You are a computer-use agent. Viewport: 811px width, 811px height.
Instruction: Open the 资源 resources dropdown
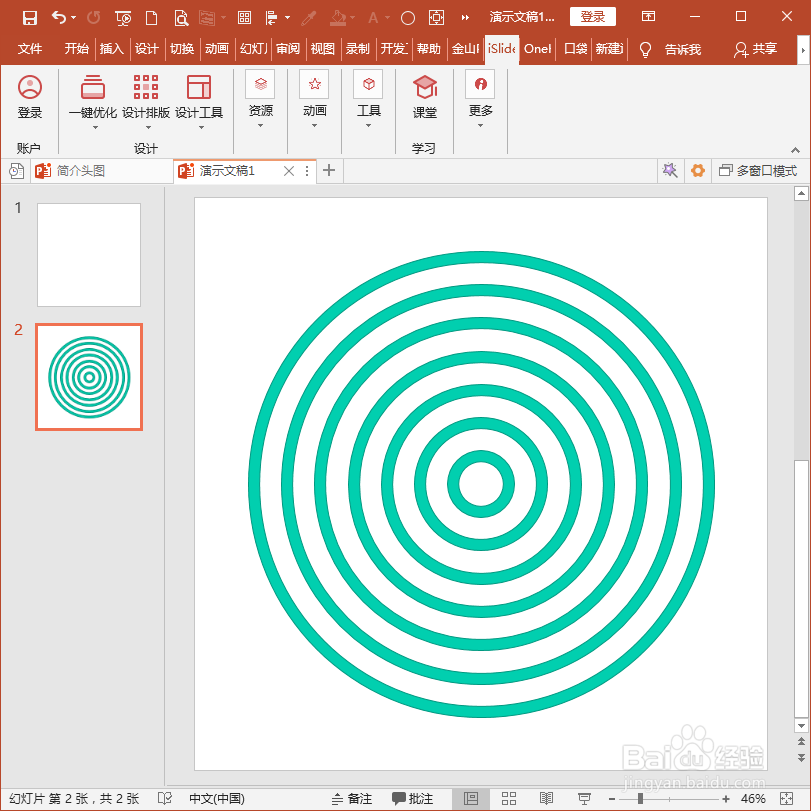coord(260,100)
